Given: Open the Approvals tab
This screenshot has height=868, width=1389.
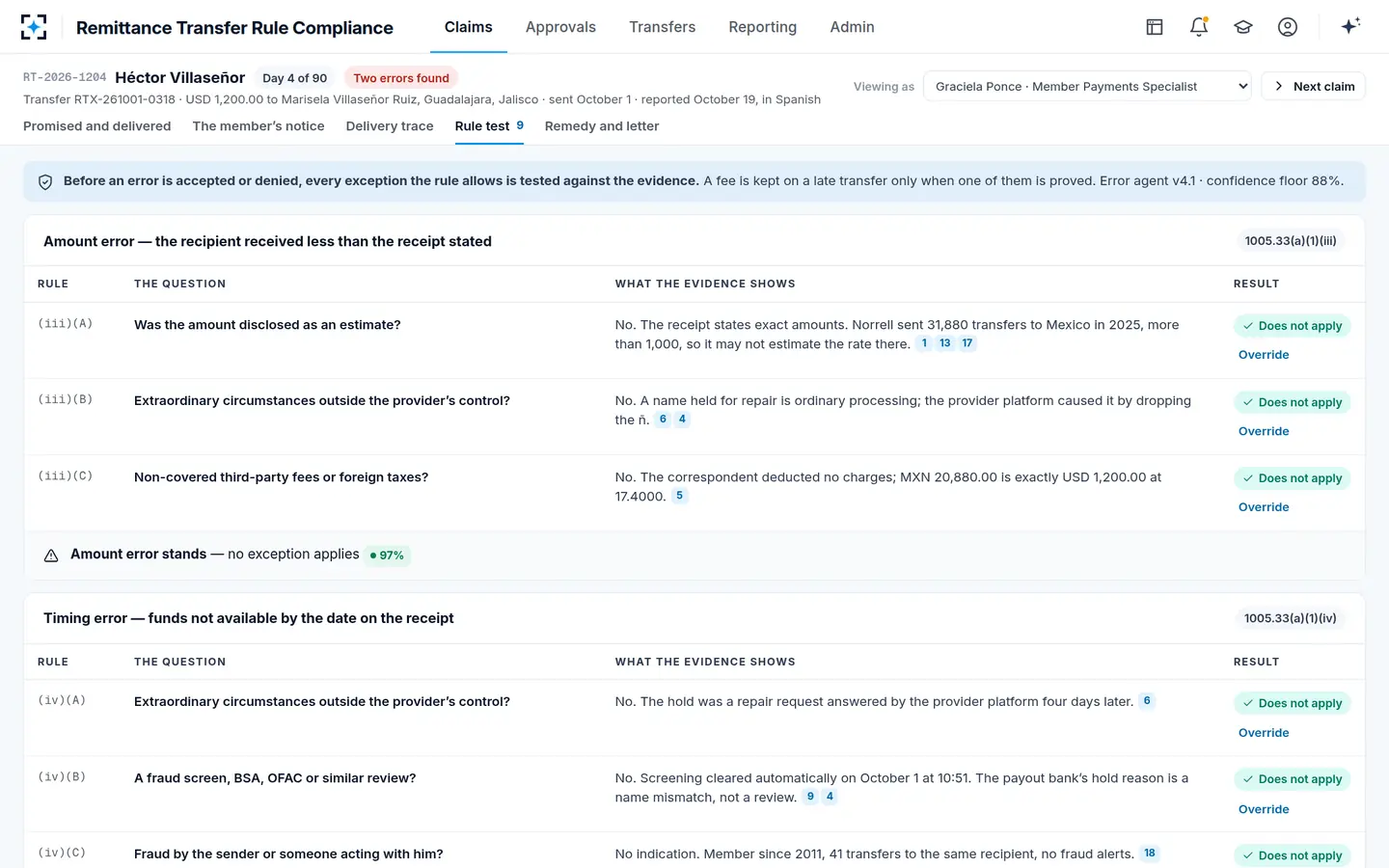Looking at the screenshot, I should [x=560, y=27].
